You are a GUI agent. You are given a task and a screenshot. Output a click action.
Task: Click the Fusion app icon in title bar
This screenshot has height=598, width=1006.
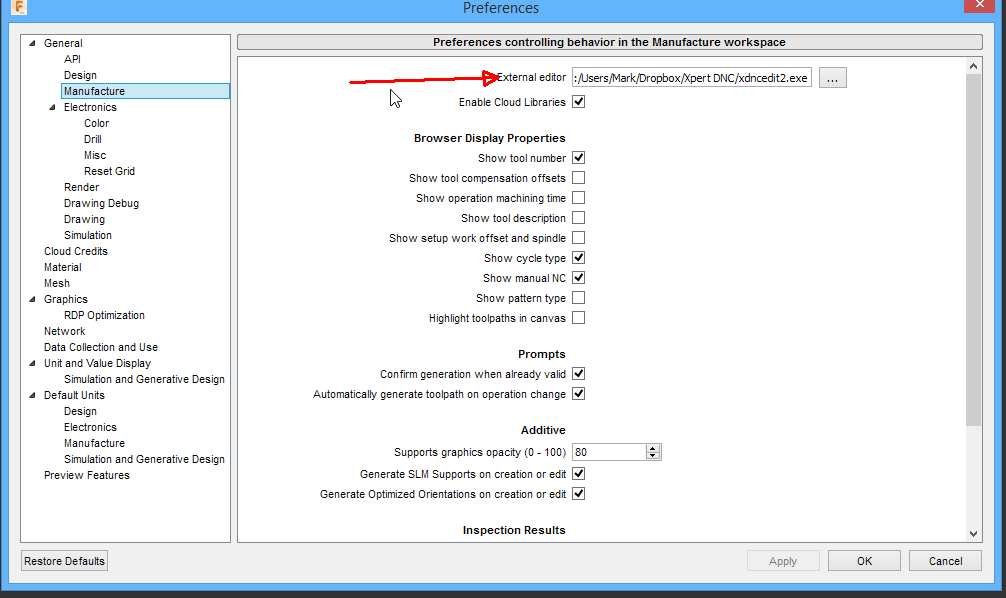tap(19, 7)
